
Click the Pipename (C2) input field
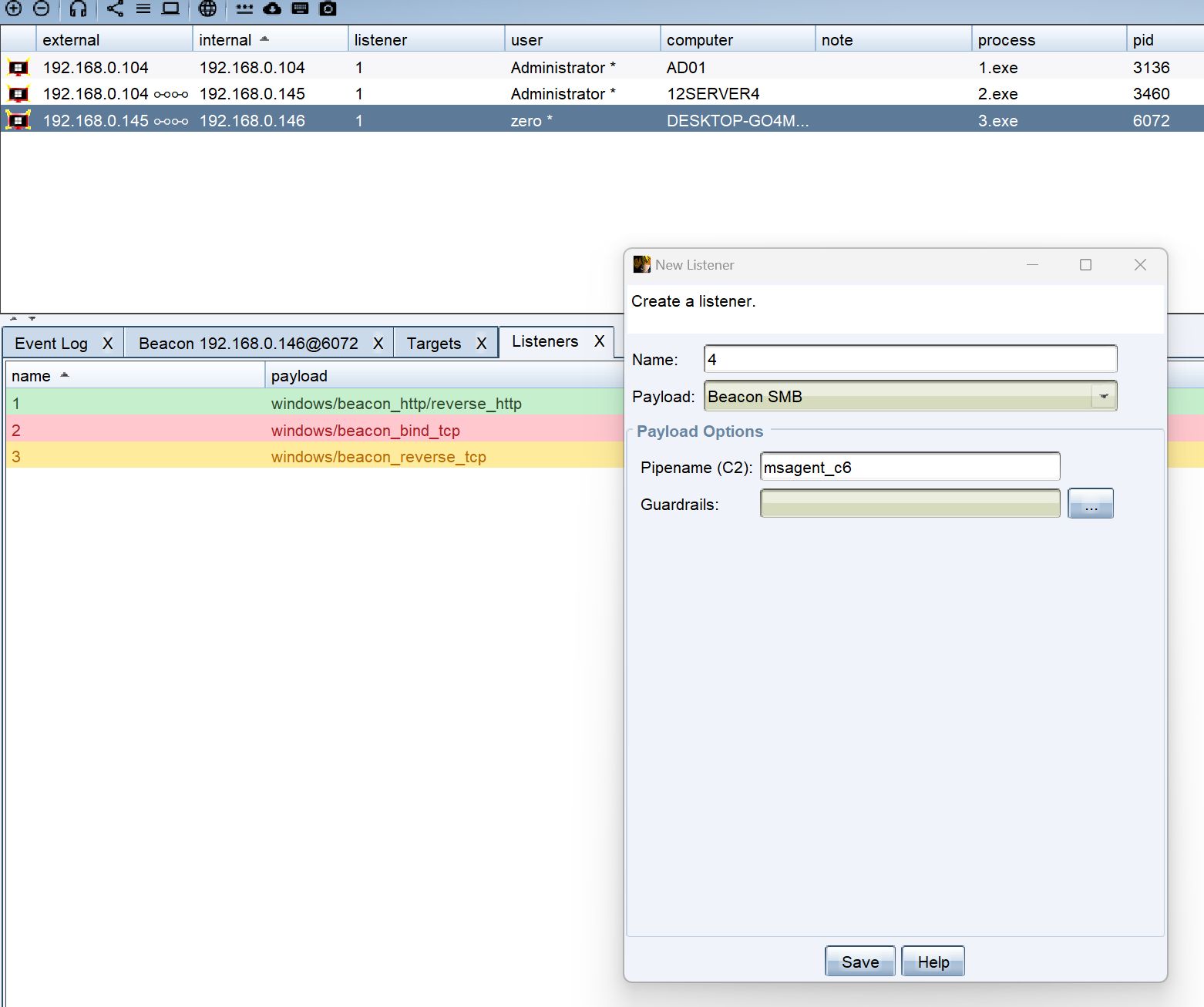tap(910, 467)
